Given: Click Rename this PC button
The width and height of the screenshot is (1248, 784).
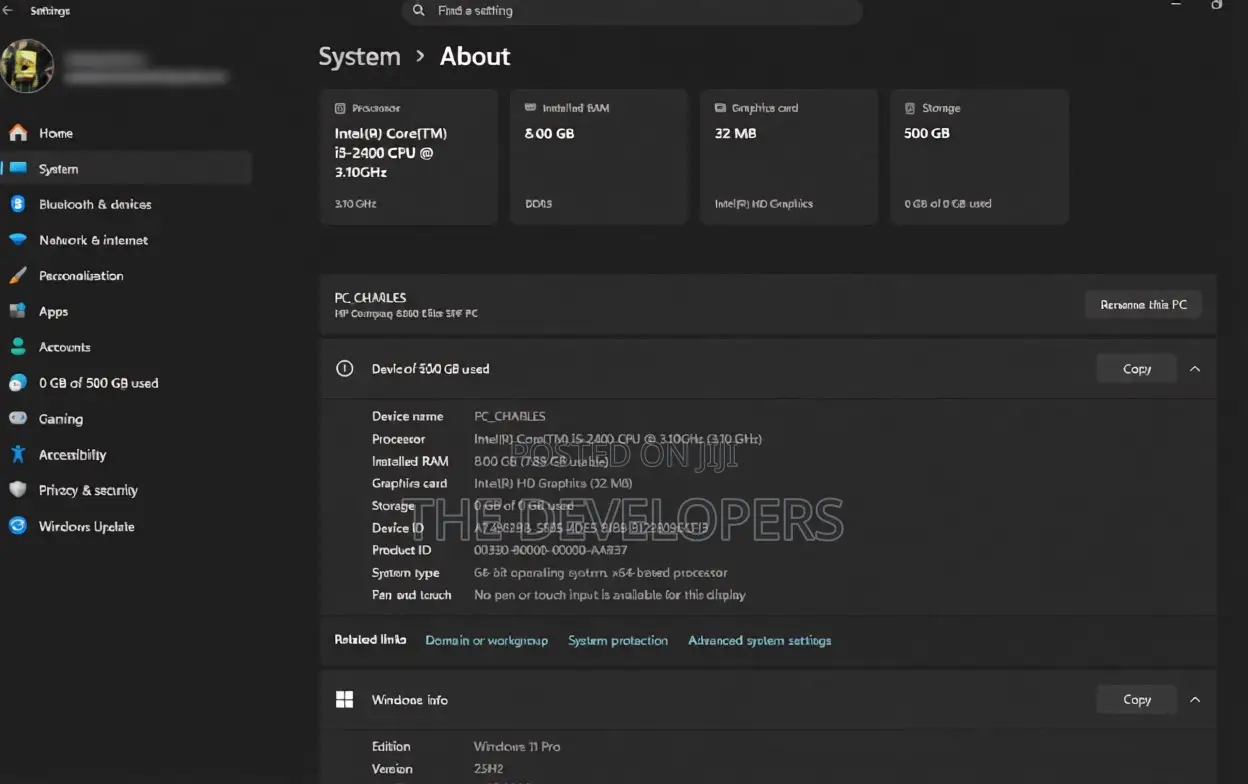Looking at the screenshot, I should [1143, 305].
